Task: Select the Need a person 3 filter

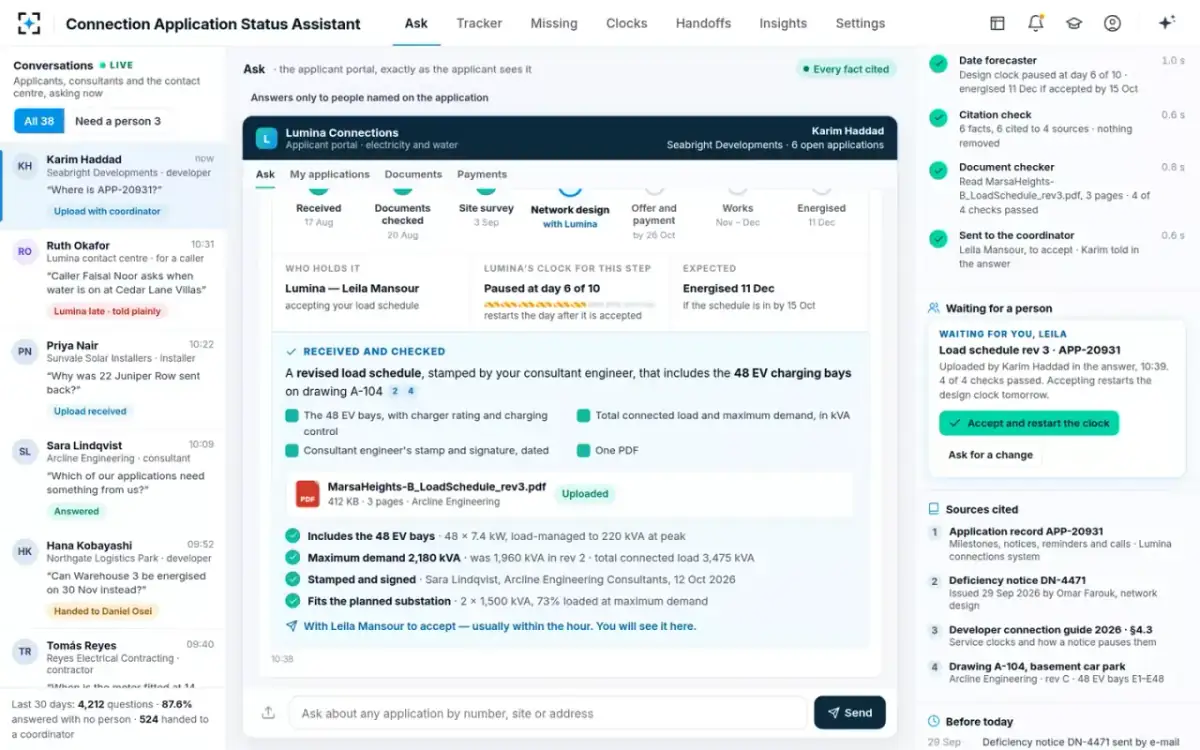Action: coord(118,121)
